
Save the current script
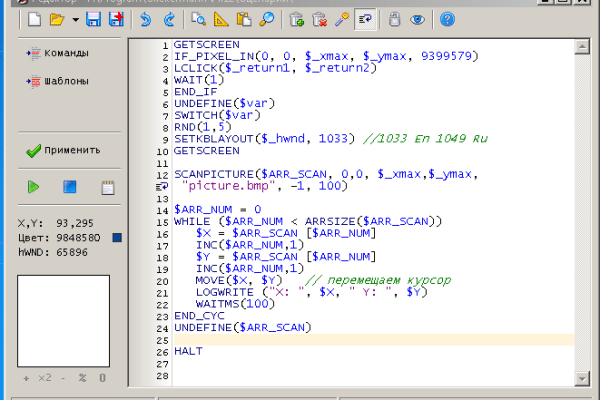[93, 19]
